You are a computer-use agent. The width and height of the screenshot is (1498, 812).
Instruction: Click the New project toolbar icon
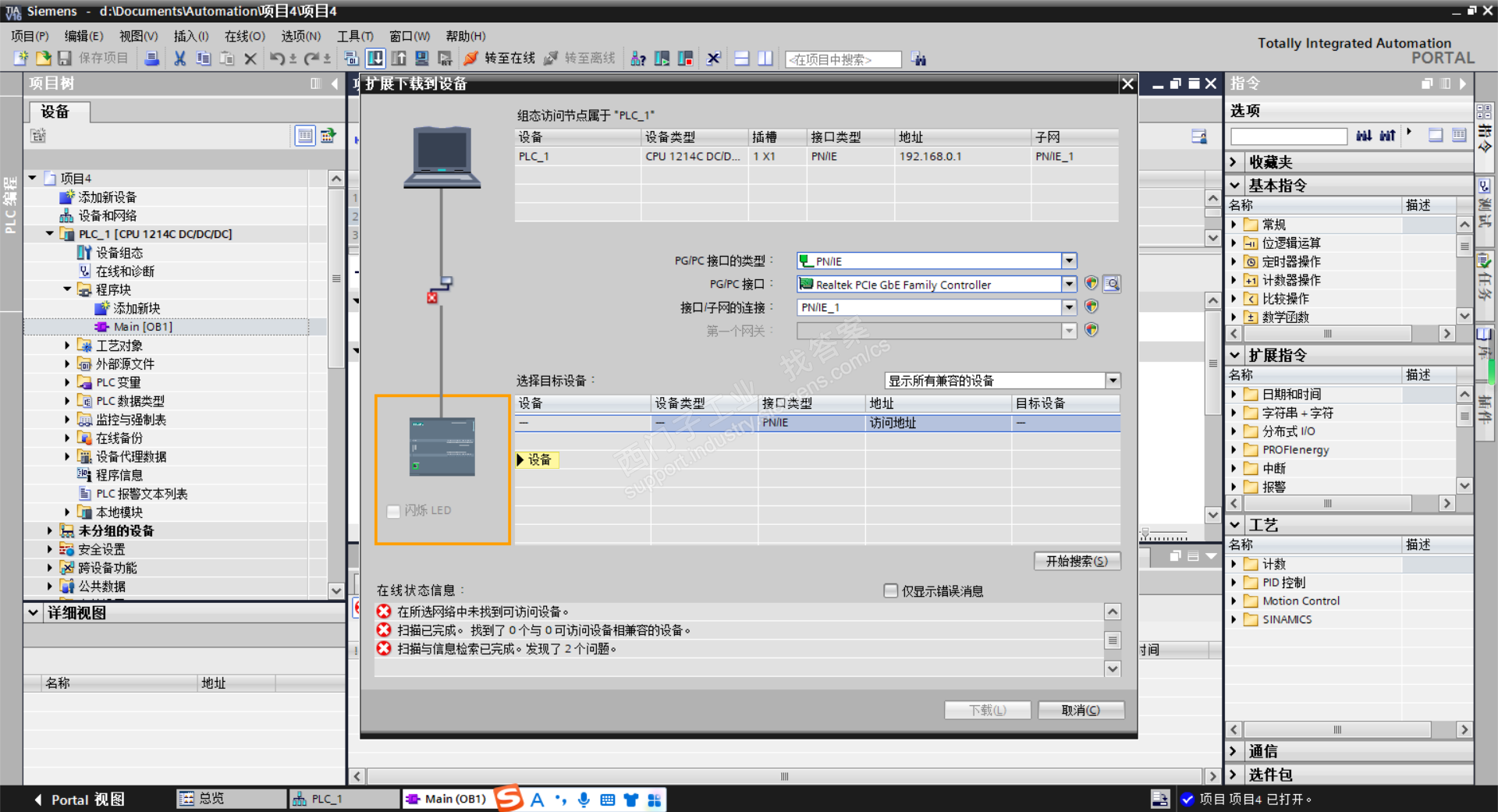[21, 59]
